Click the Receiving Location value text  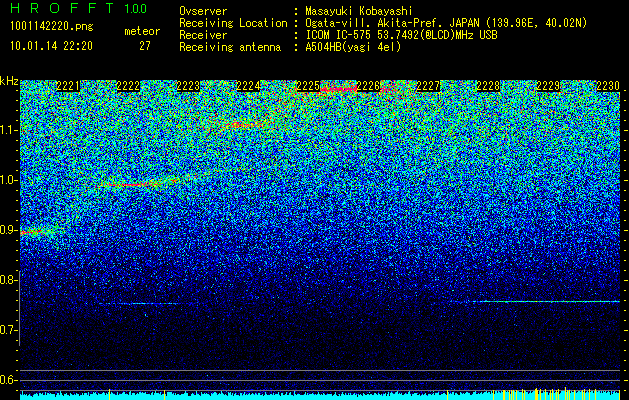[446, 23]
